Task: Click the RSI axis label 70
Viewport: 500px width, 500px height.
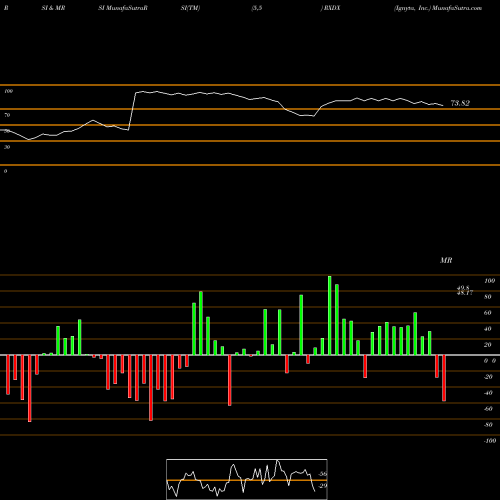Action: click(7, 115)
